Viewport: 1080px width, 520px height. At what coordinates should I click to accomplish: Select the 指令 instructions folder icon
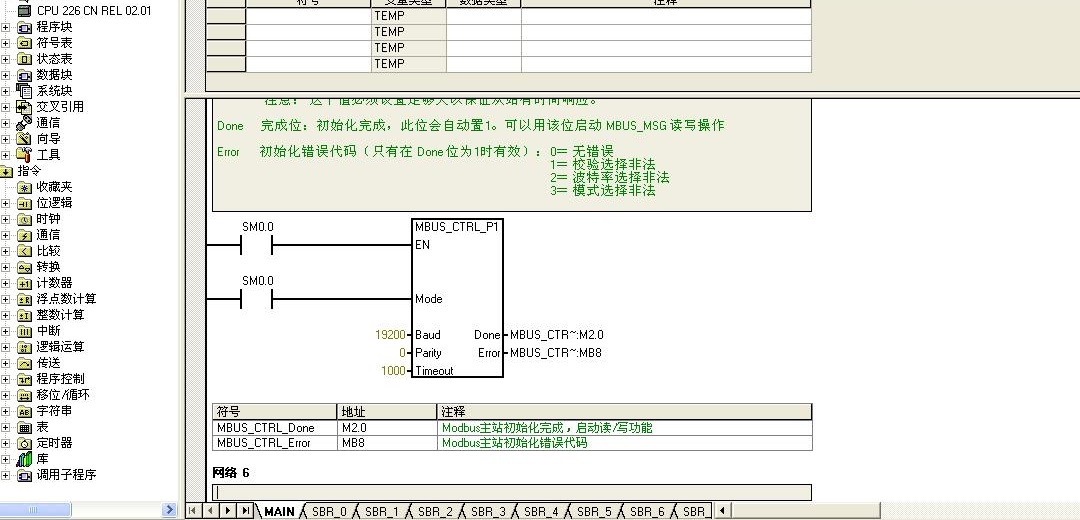click(7, 171)
